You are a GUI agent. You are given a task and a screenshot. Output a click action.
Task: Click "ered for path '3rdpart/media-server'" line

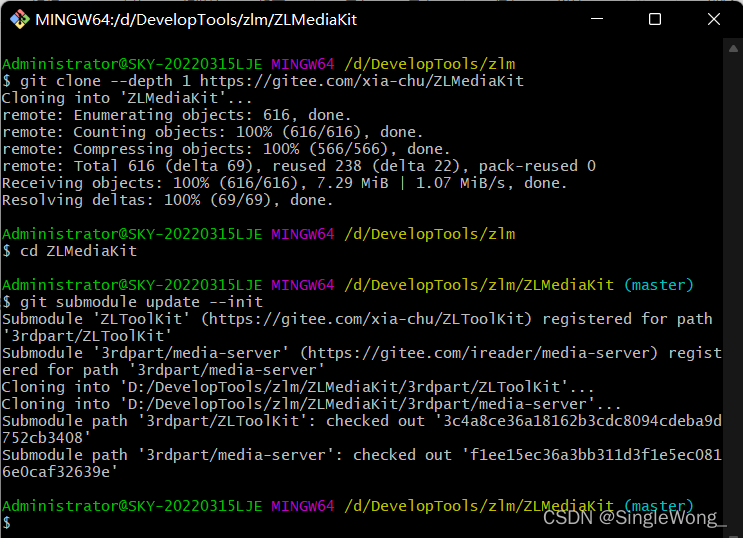click(163, 370)
